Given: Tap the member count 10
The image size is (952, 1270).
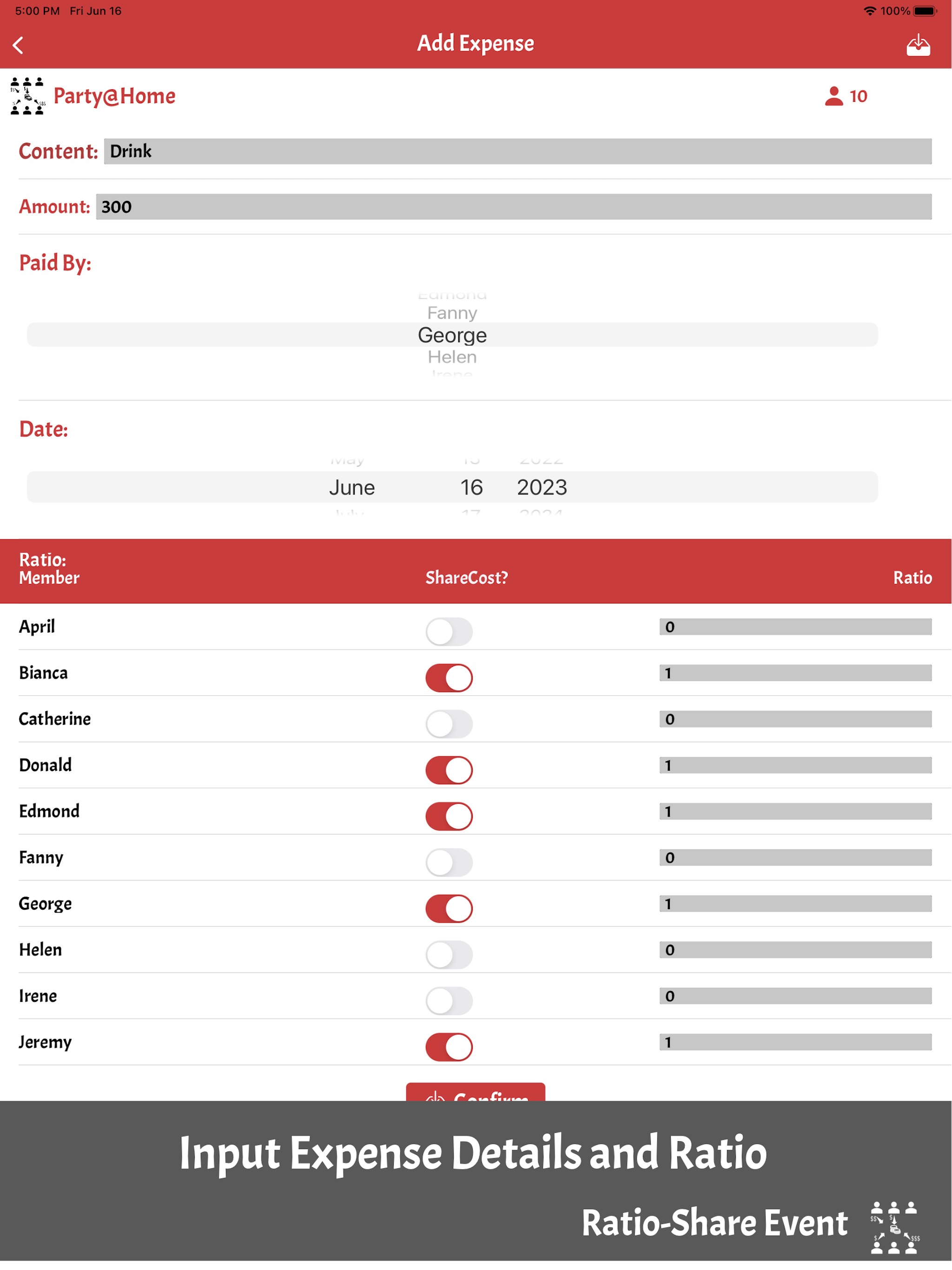Looking at the screenshot, I should point(858,96).
